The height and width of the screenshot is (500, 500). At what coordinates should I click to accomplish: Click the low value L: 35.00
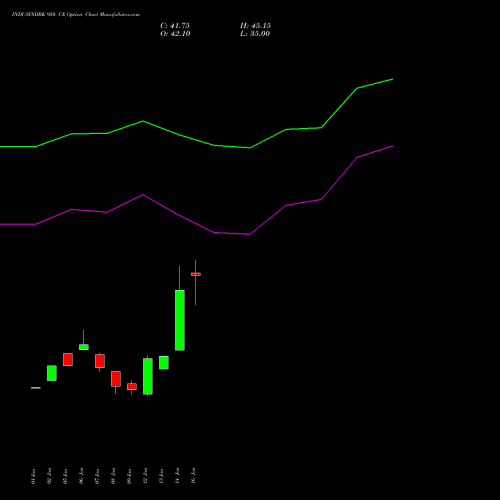[x=255, y=34]
